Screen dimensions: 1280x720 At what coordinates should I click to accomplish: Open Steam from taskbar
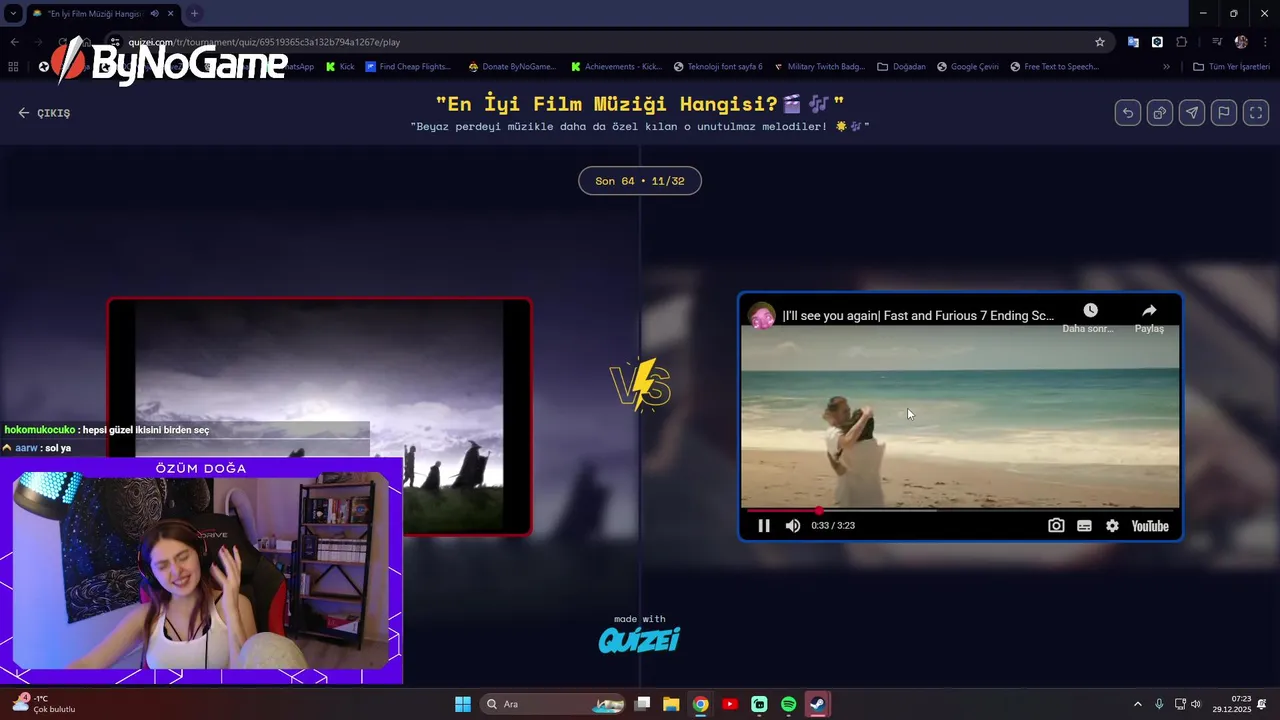coord(817,704)
